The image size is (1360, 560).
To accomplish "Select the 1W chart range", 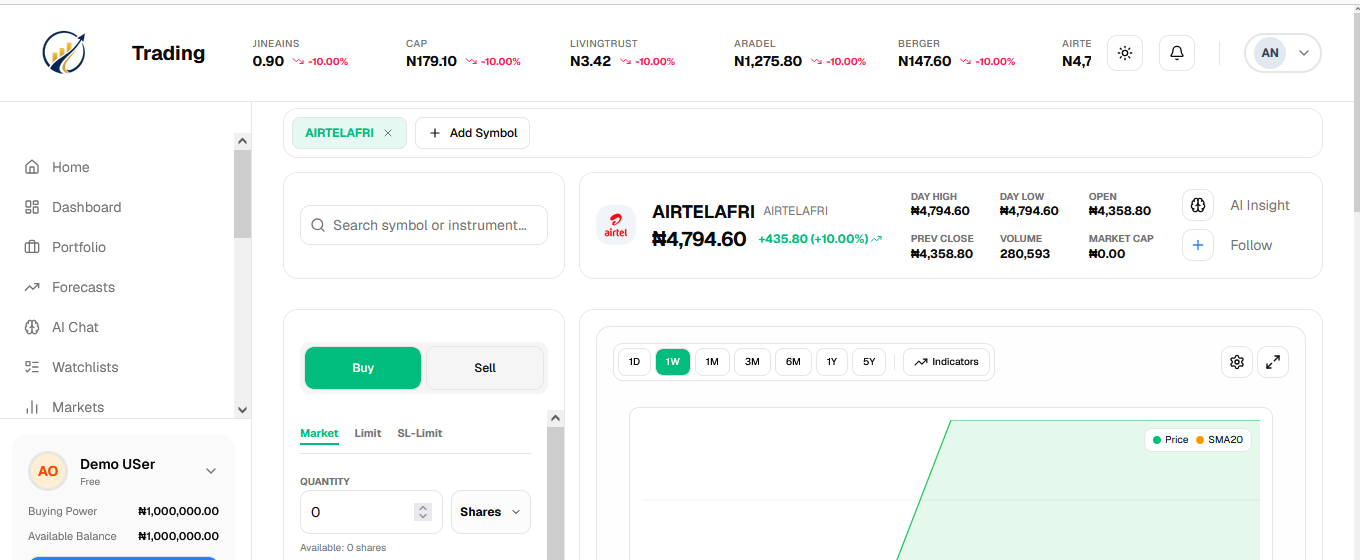I will (673, 362).
